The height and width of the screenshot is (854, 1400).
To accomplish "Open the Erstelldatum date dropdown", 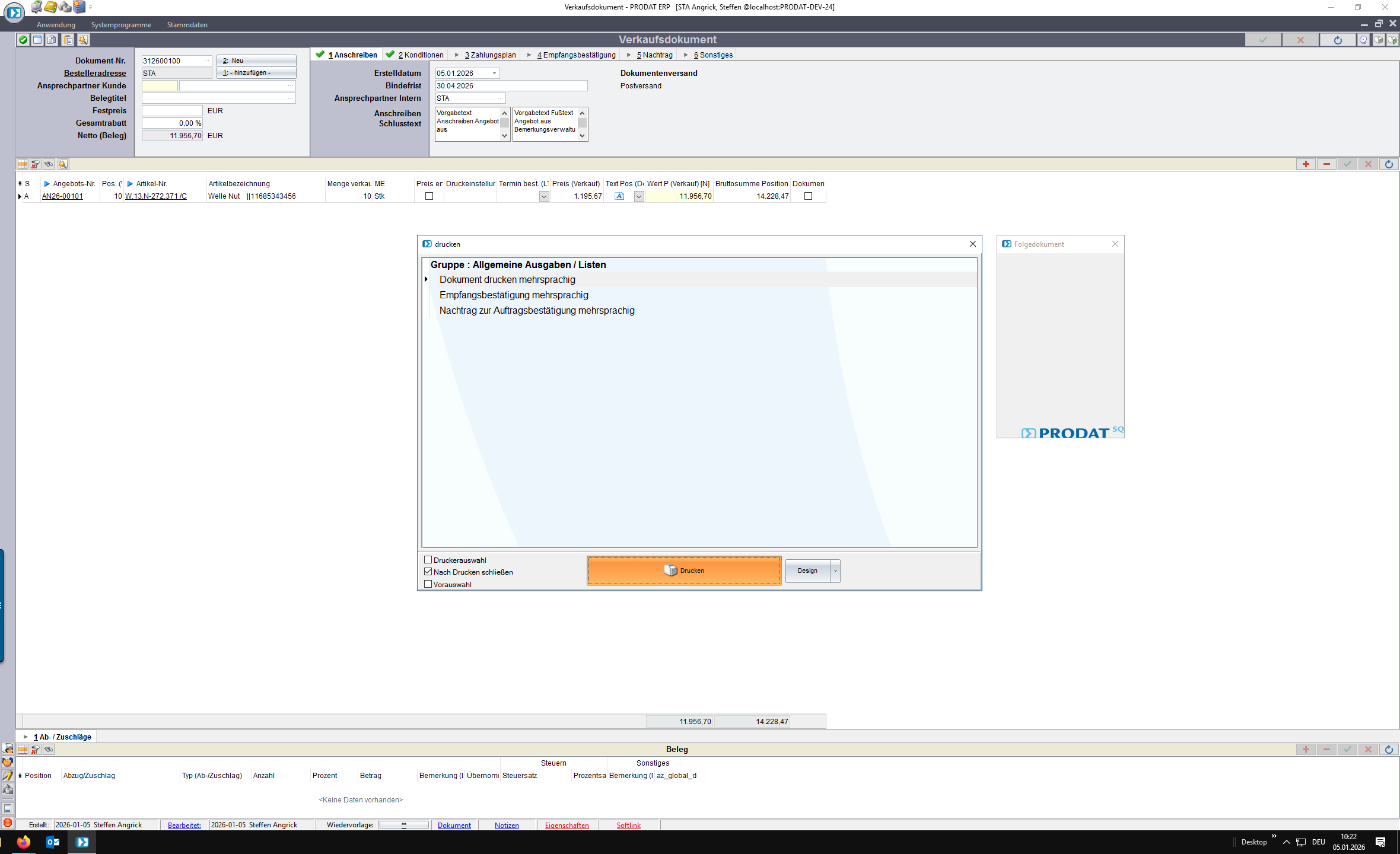I will [x=494, y=74].
